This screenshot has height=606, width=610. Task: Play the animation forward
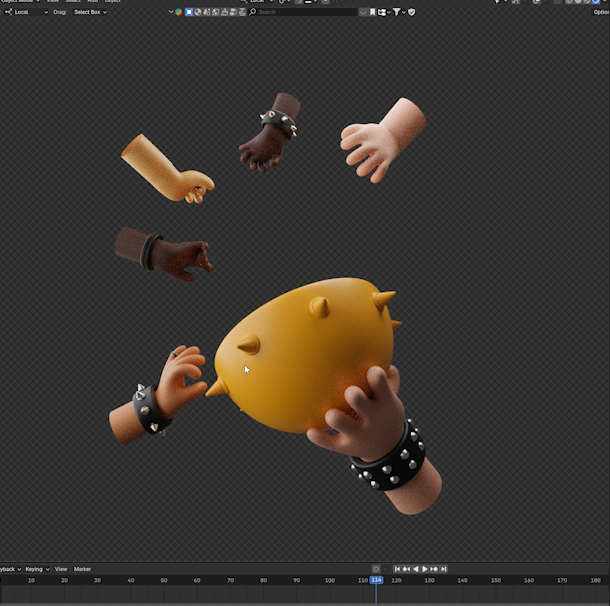point(425,569)
